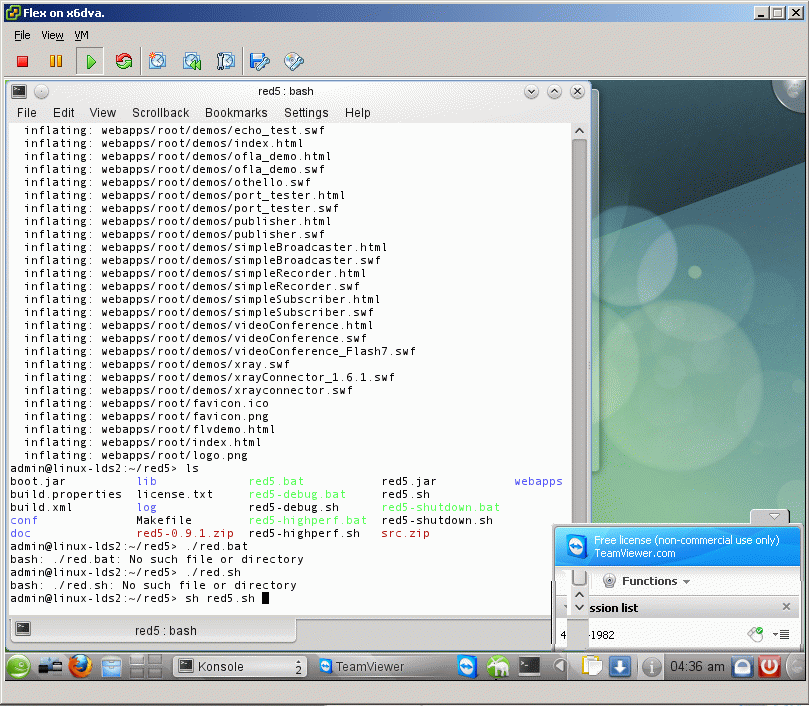Open Konsole Edit menu
The image size is (809, 706).
tap(63, 113)
